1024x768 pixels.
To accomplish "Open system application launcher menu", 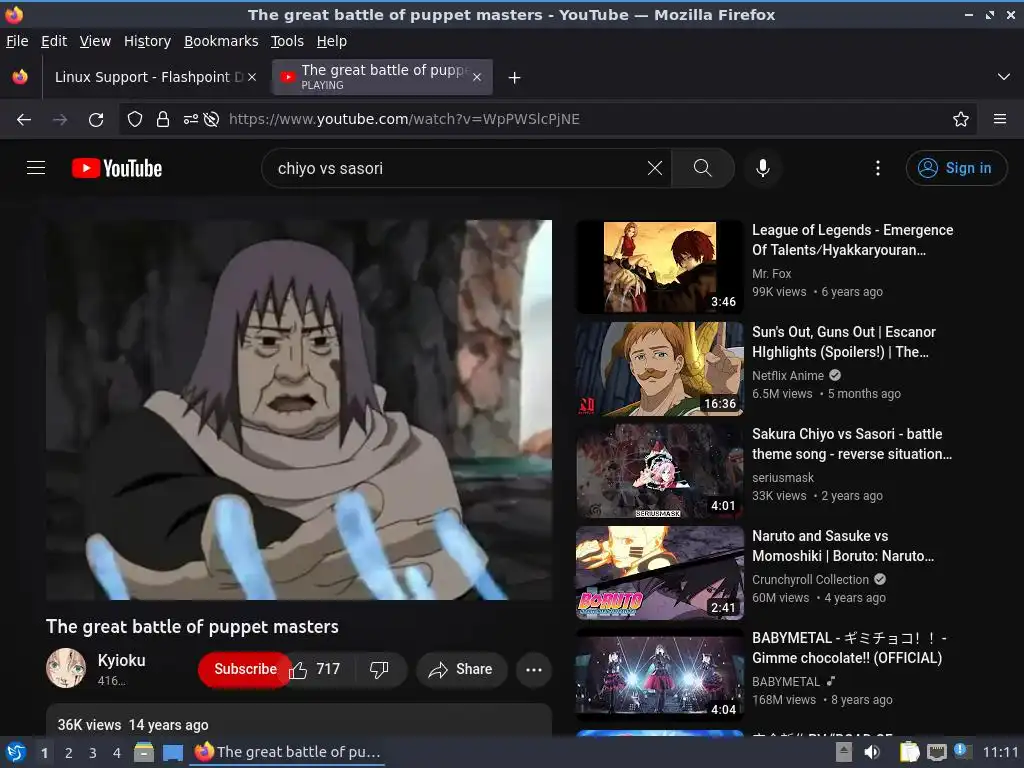I will click(x=16, y=752).
